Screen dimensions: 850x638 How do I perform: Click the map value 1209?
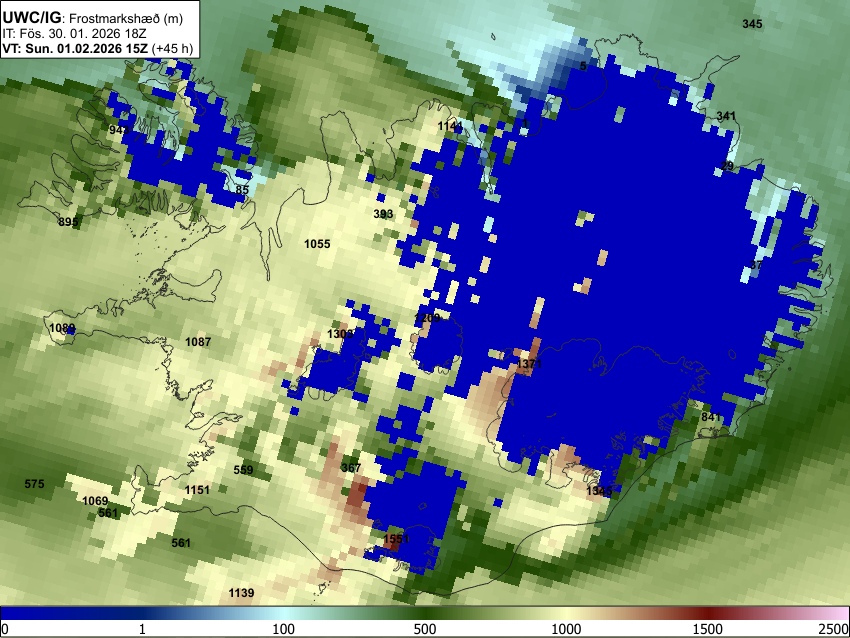(427, 318)
